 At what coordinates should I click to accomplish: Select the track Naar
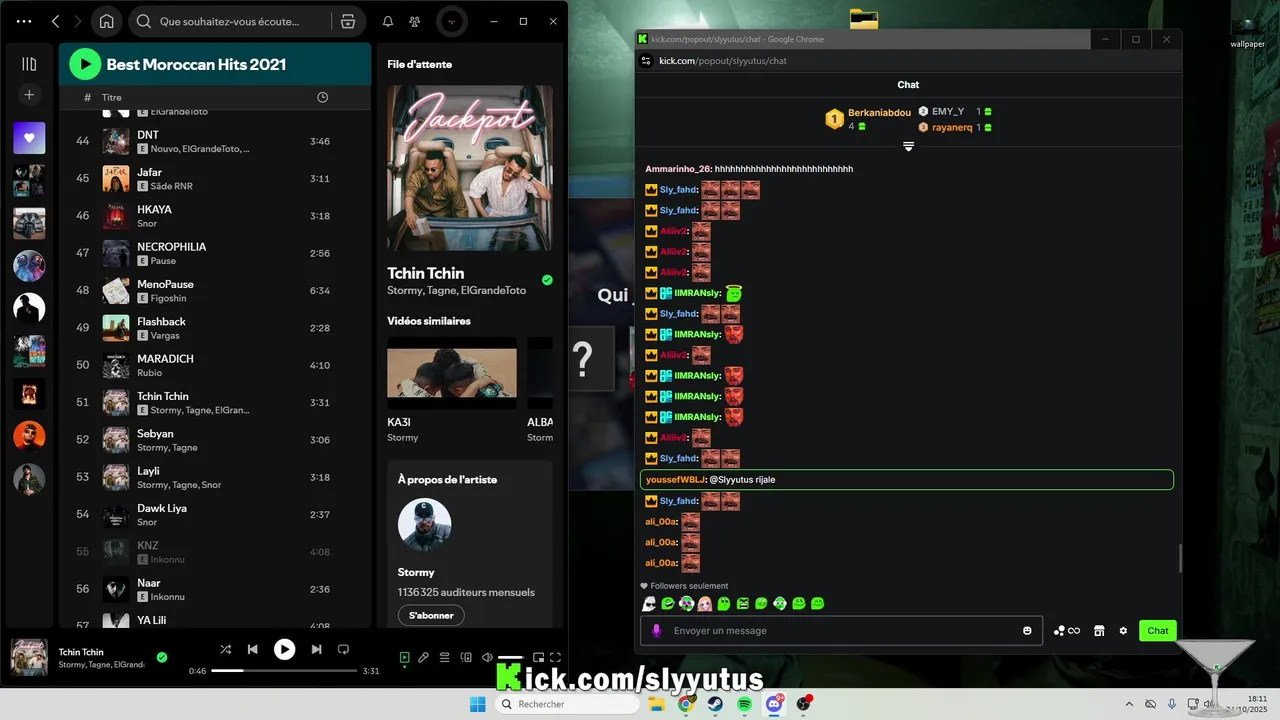[215, 589]
